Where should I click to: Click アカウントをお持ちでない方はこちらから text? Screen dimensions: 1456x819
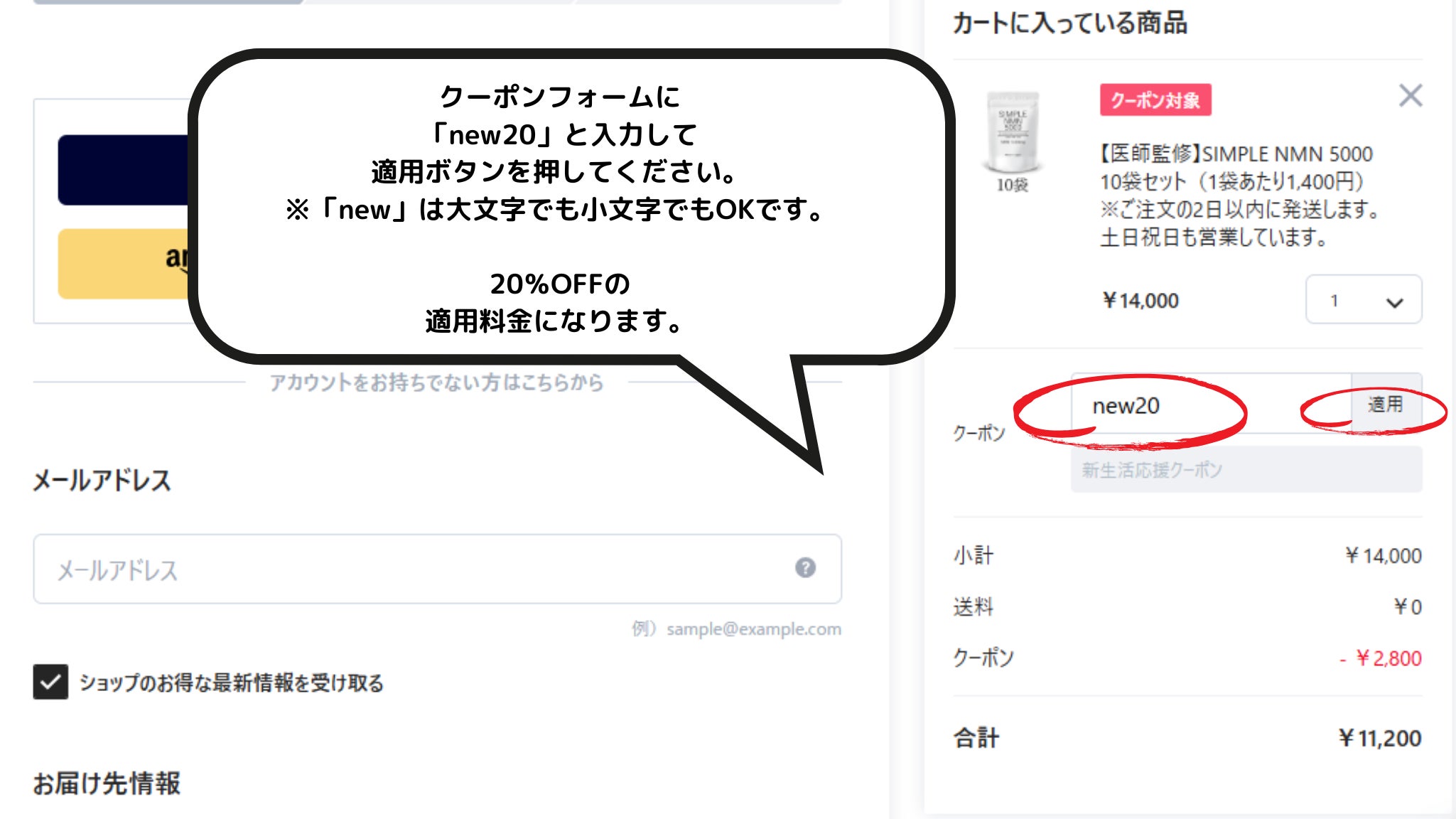[436, 382]
